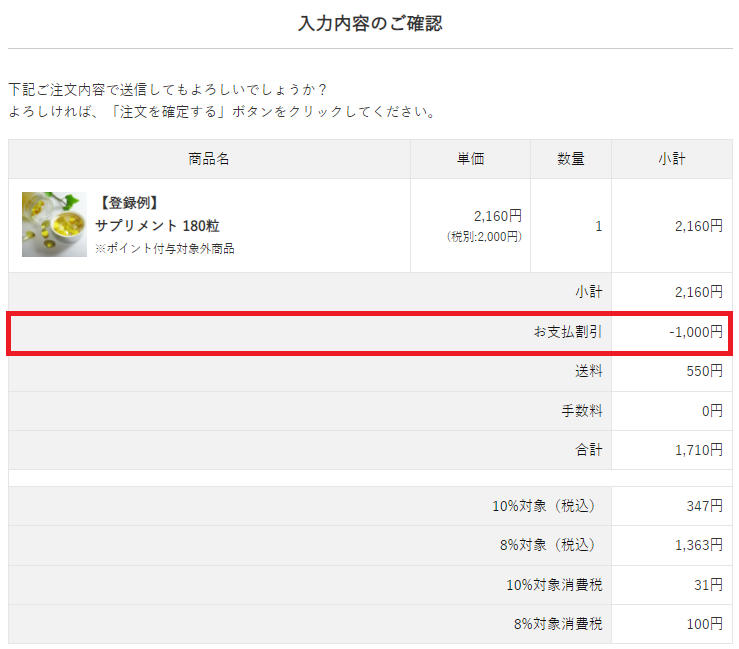The image size is (739, 649).
Task: Click the quantity value 1 in product row
Action: [598, 226]
